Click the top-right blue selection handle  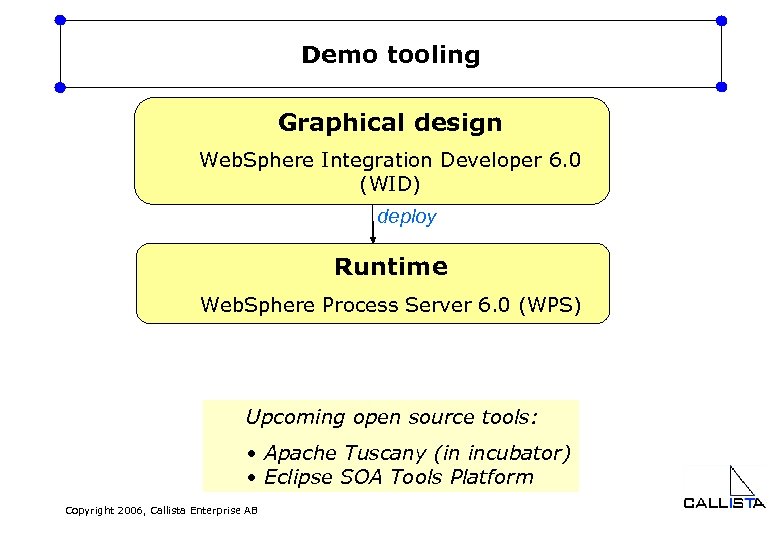coord(721,21)
